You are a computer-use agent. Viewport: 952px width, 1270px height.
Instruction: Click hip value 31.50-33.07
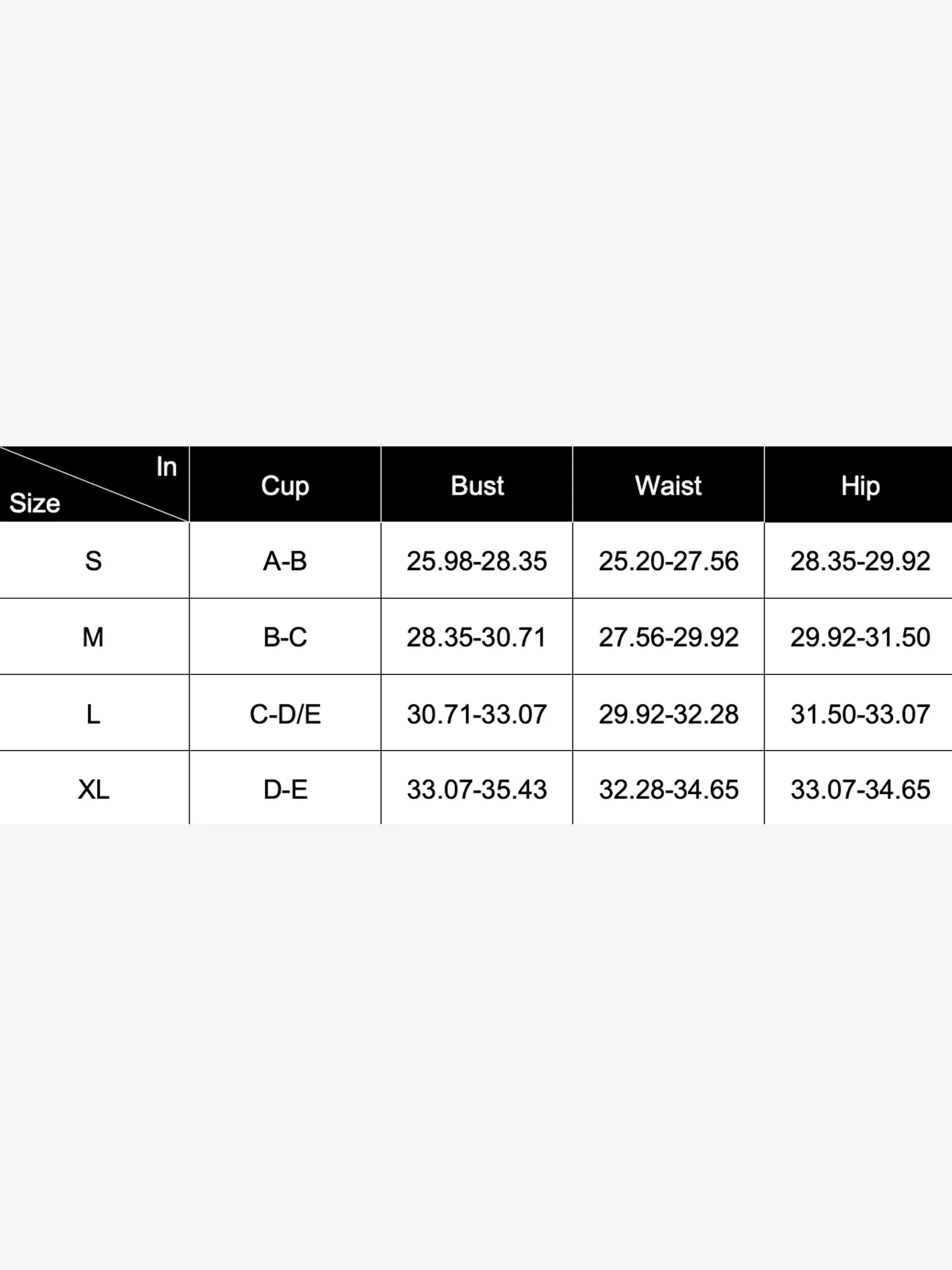coord(859,713)
